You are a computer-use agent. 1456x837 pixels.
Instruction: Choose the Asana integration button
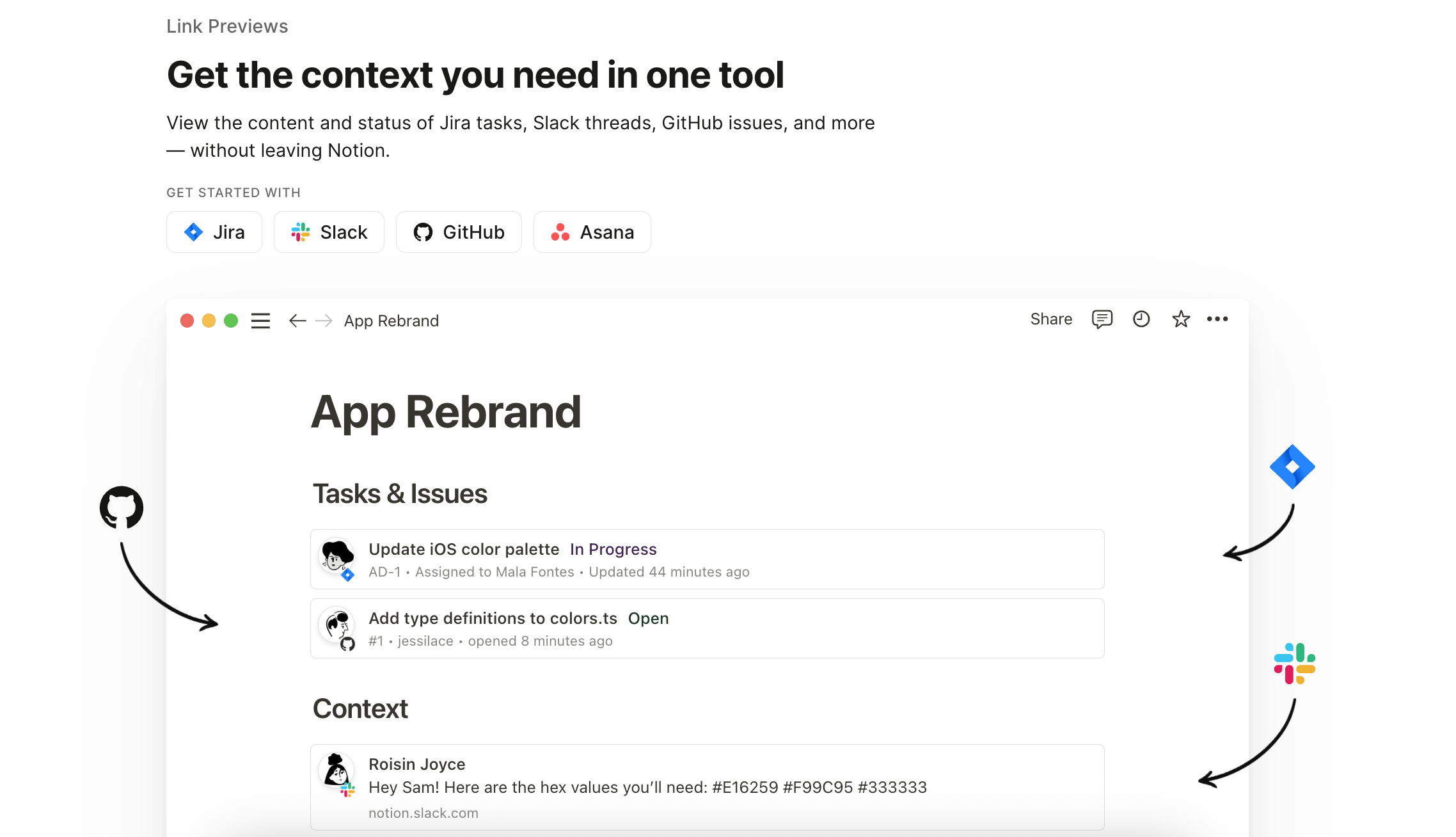pyautogui.click(x=592, y=232)
